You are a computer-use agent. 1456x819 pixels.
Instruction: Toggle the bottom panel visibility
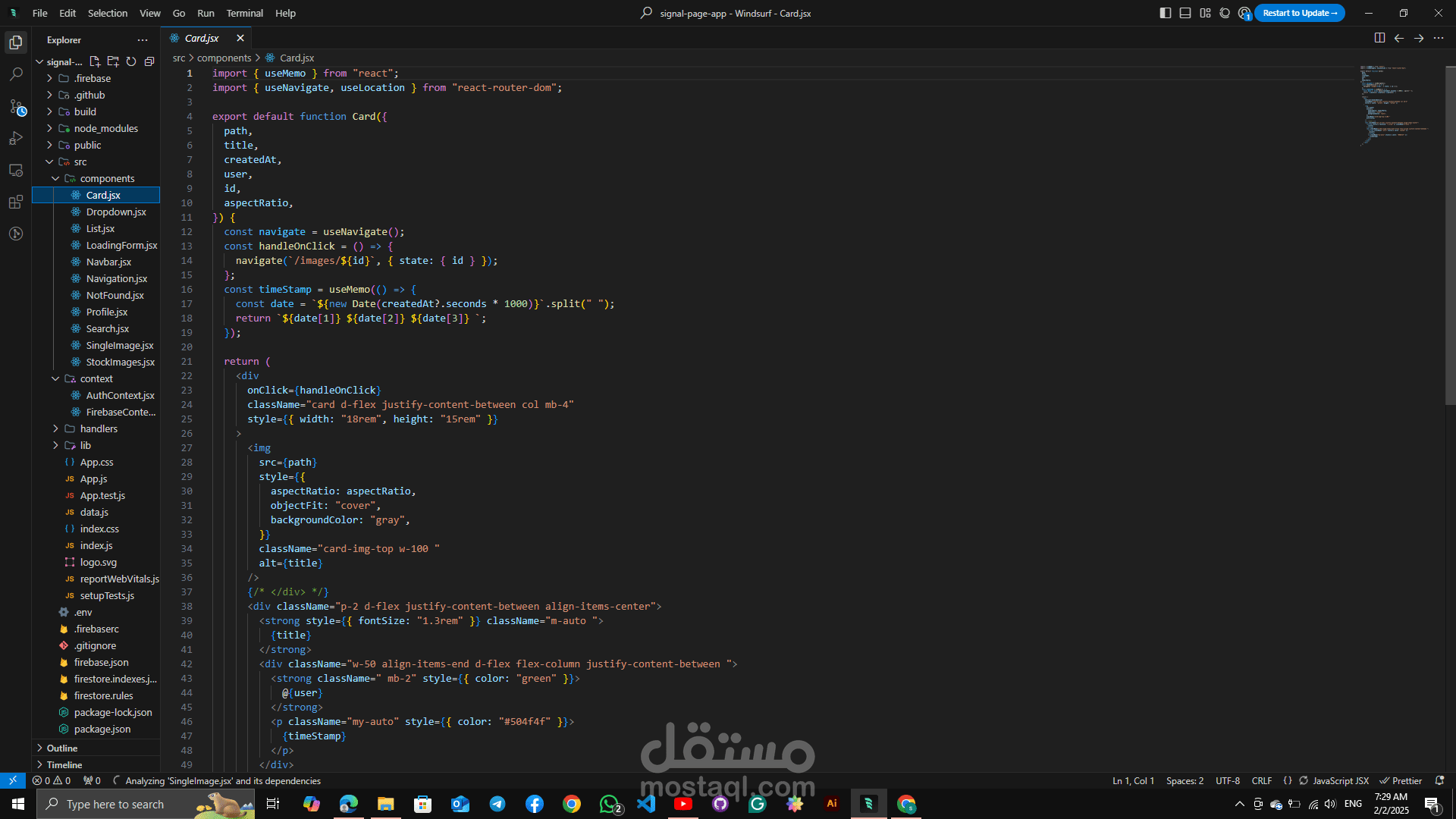[x=1185, y=13]
